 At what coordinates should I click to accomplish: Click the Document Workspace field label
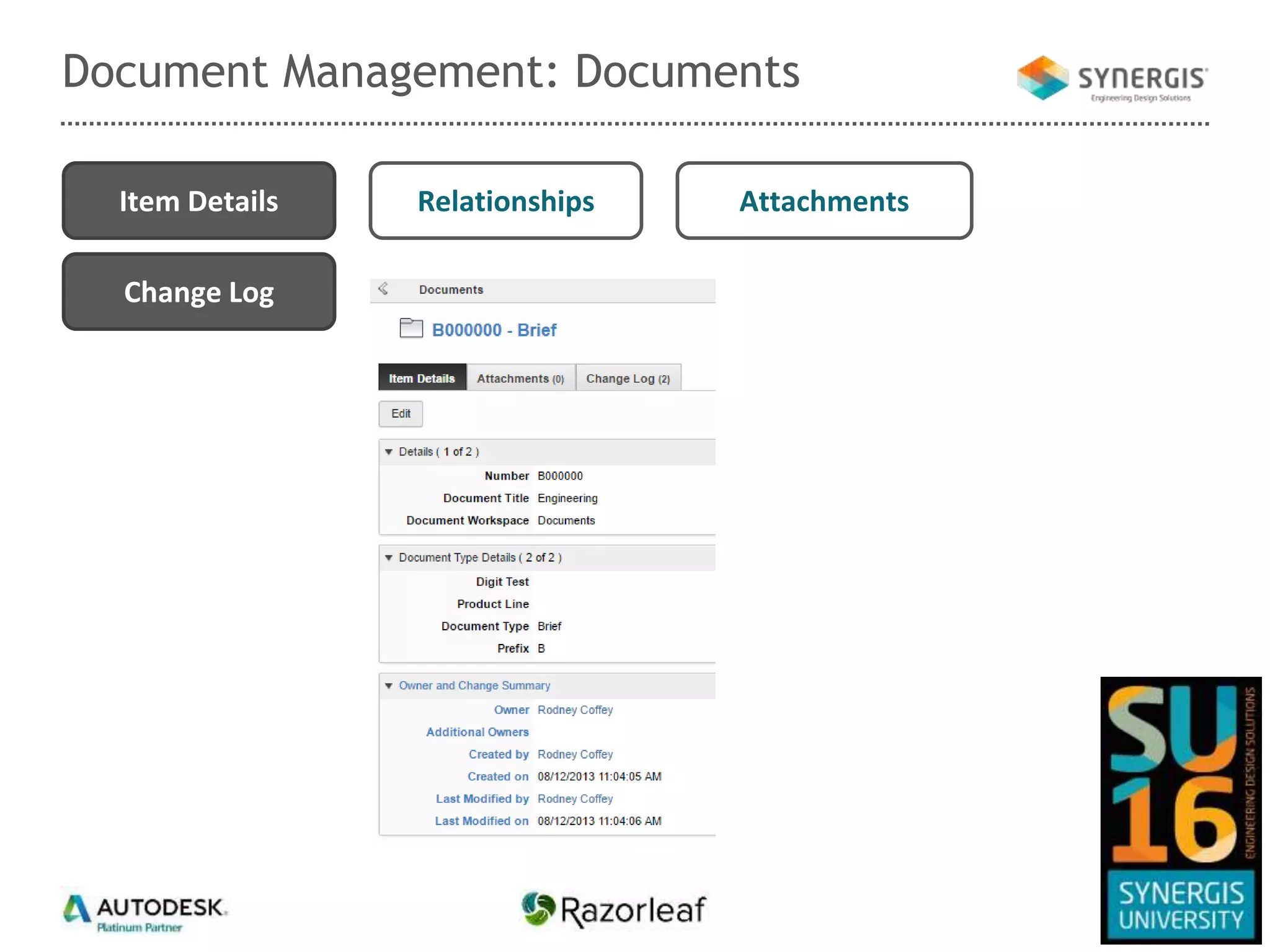point(468,521)
